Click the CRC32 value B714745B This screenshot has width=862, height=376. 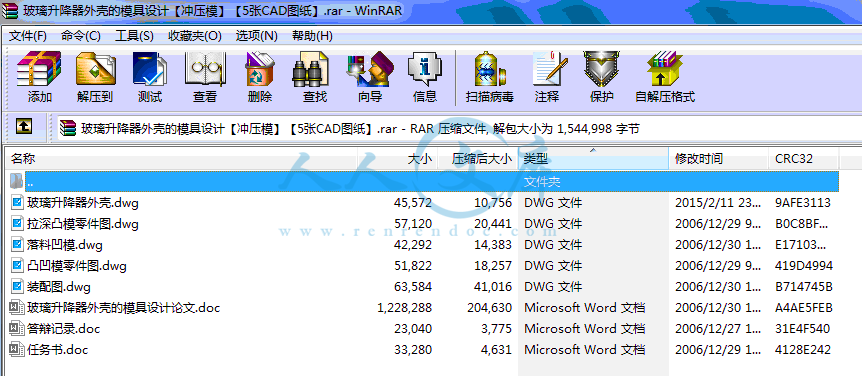804,287
